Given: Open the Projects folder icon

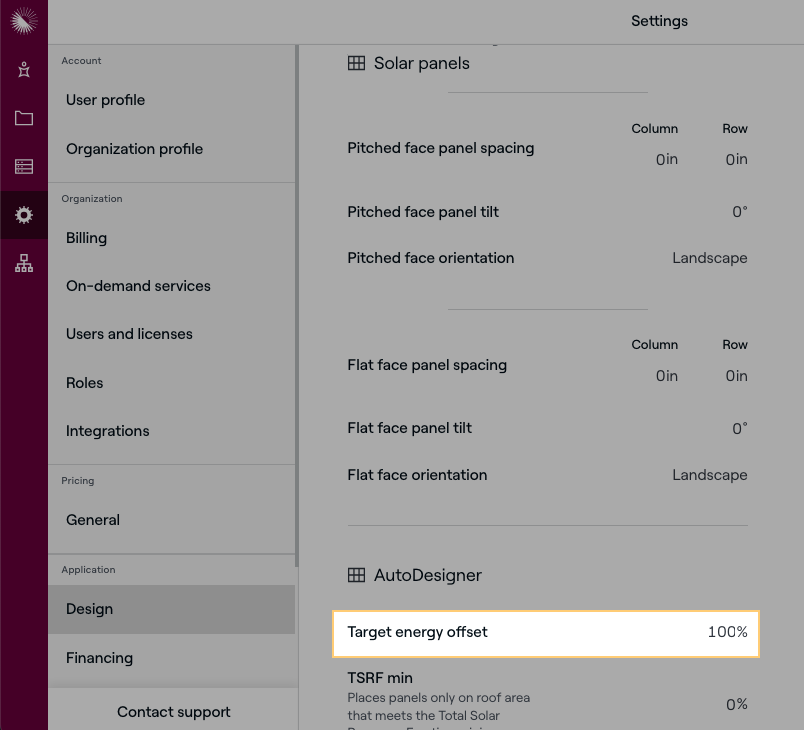Looking at the screenshot, I should (x=24, y=118).
